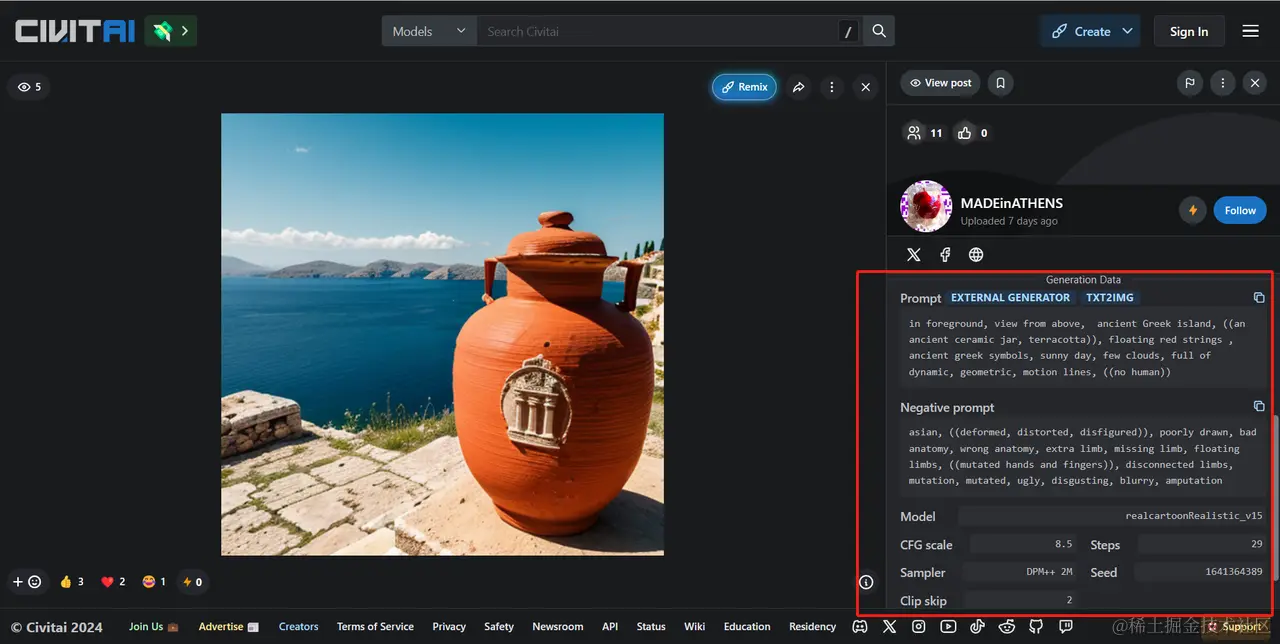1280x644 pixels.
Task: Open the YouTube footer icon
Action: pos(948,627)
